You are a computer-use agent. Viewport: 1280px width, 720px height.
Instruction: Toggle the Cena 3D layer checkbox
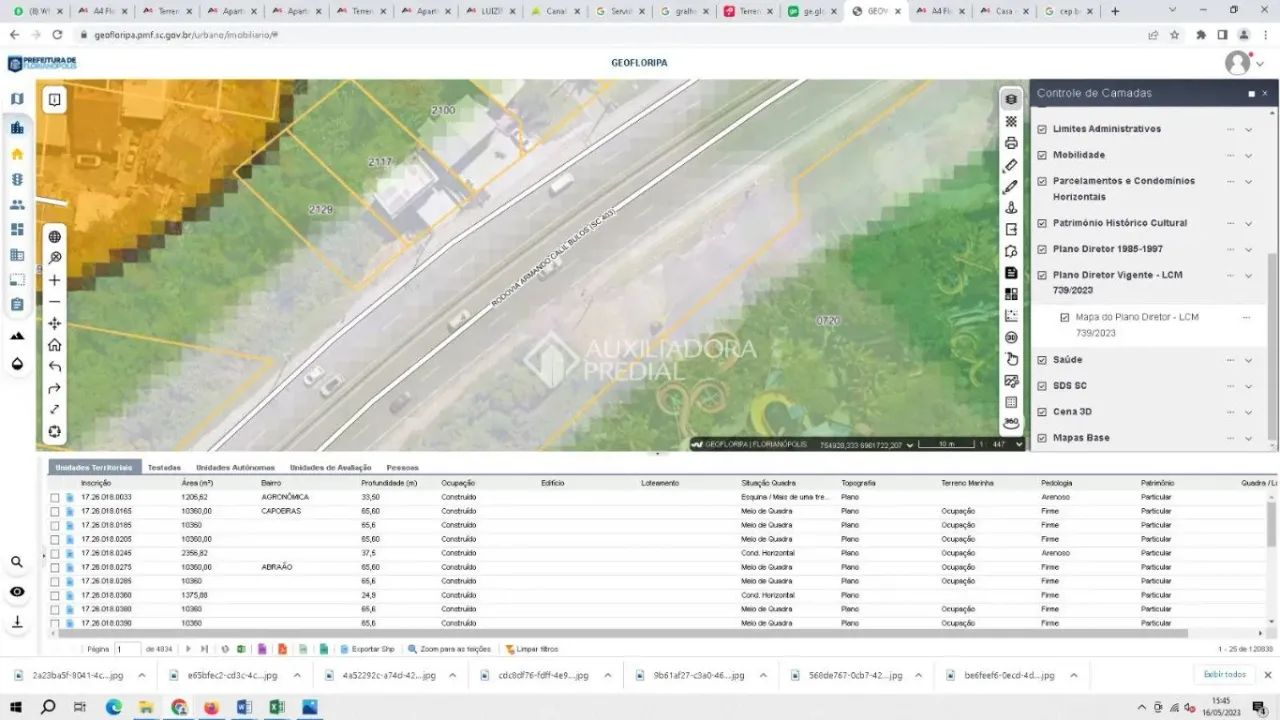tap(1042, 412)
